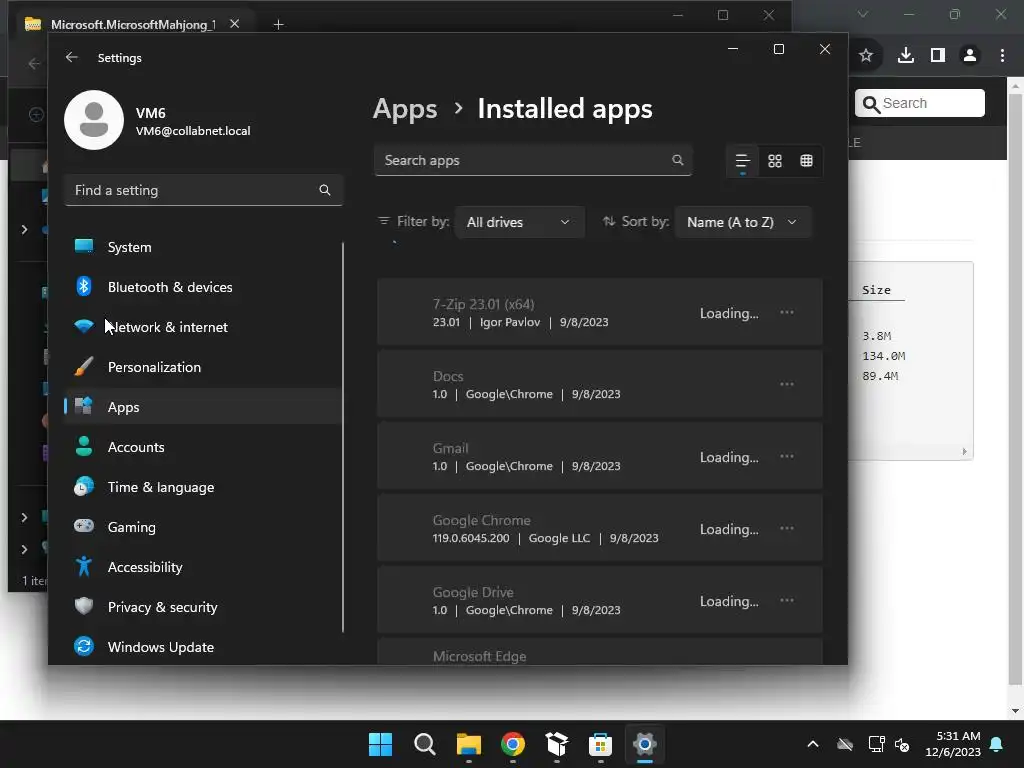Click the Find a setting magnifier
This screenshot has height=768, width=1024.
(325, 190)
